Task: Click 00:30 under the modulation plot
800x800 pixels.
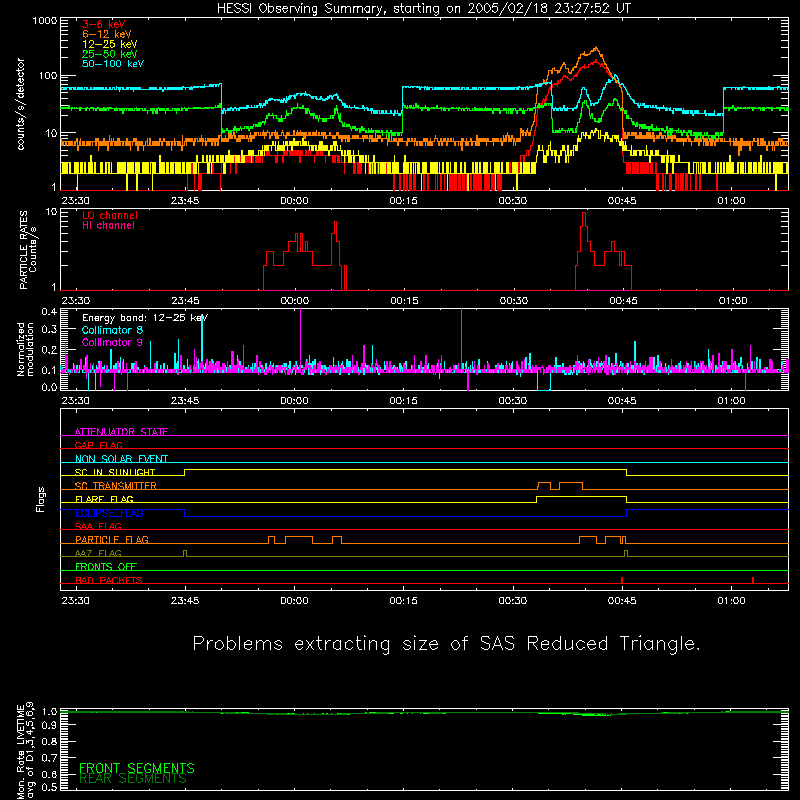Action: [x=513, y=401]
